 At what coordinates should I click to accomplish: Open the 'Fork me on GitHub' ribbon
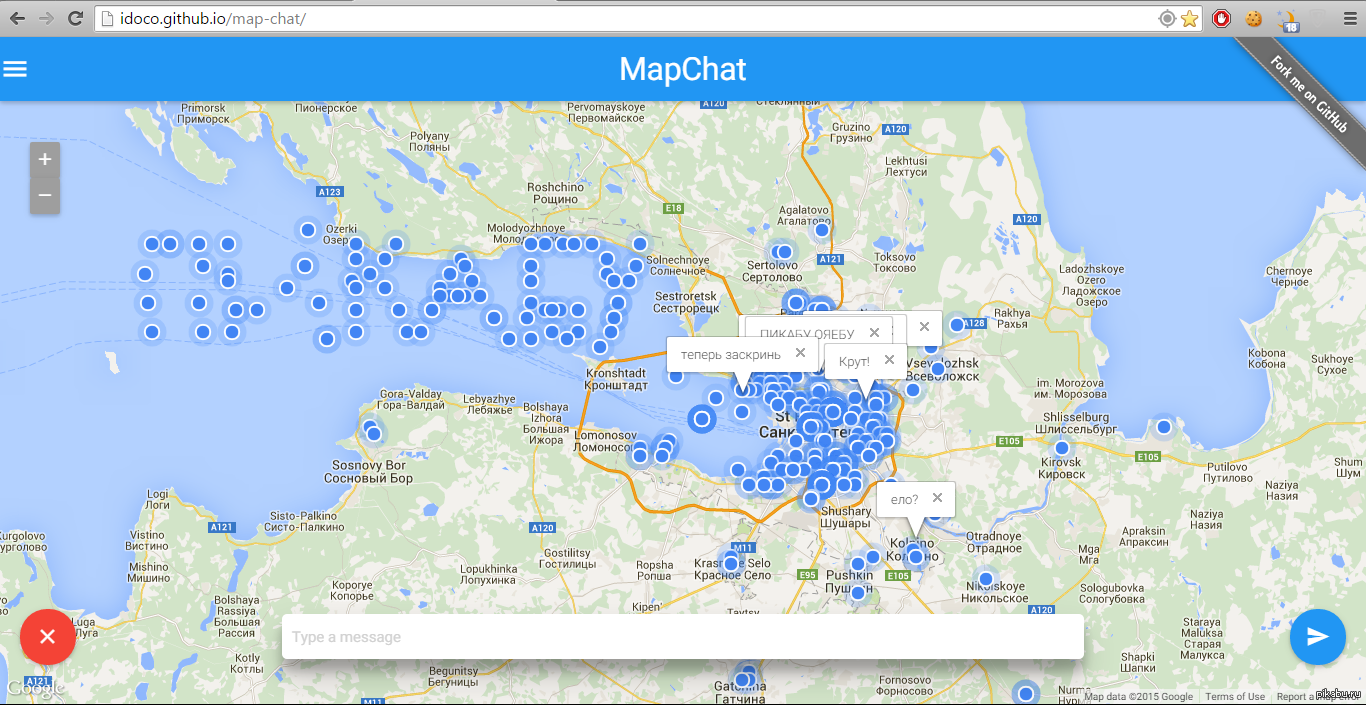click(1308, 92)
